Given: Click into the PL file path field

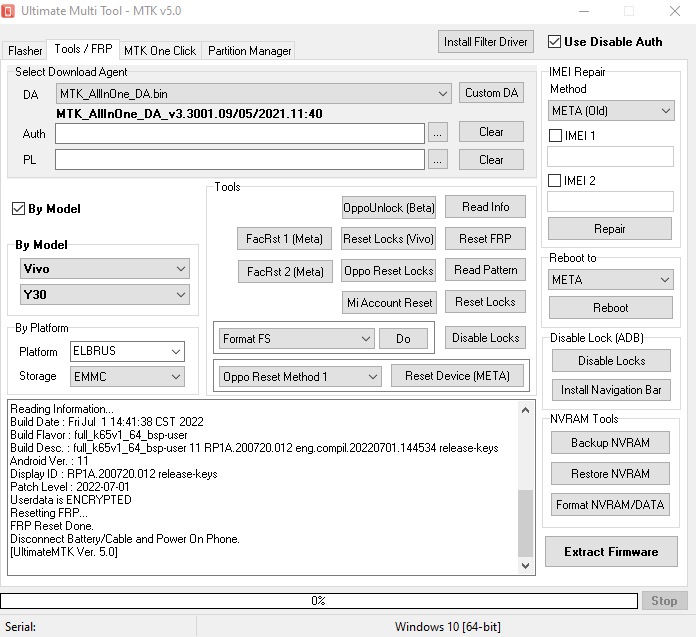Looking at the screenshot, I should 240,159.
